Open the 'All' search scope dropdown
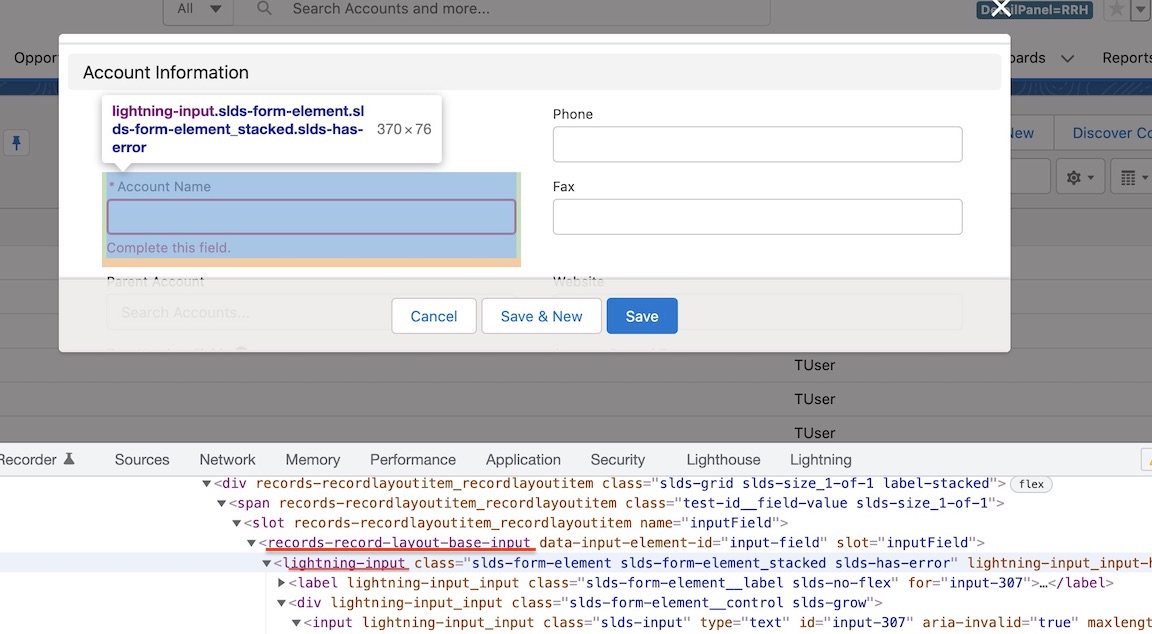 click(197, 11)
